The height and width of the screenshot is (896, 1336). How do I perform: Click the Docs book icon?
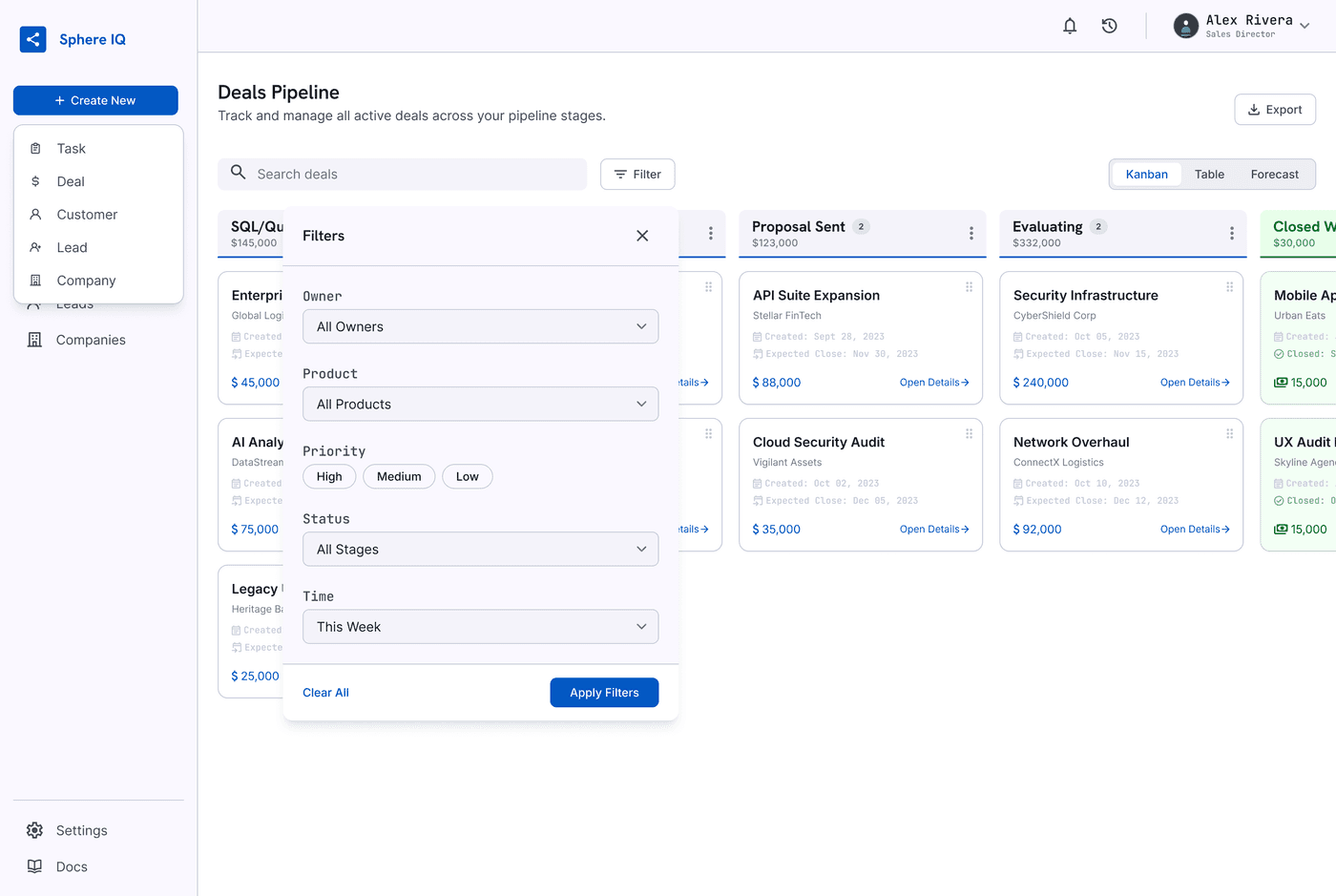[34, 866]
